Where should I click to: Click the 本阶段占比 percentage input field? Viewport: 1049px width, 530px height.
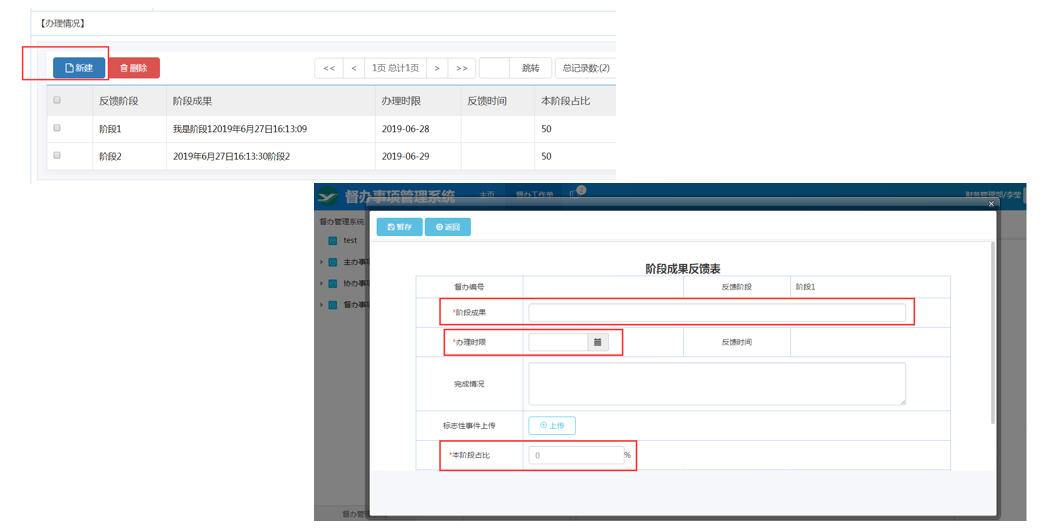point(576,455)
